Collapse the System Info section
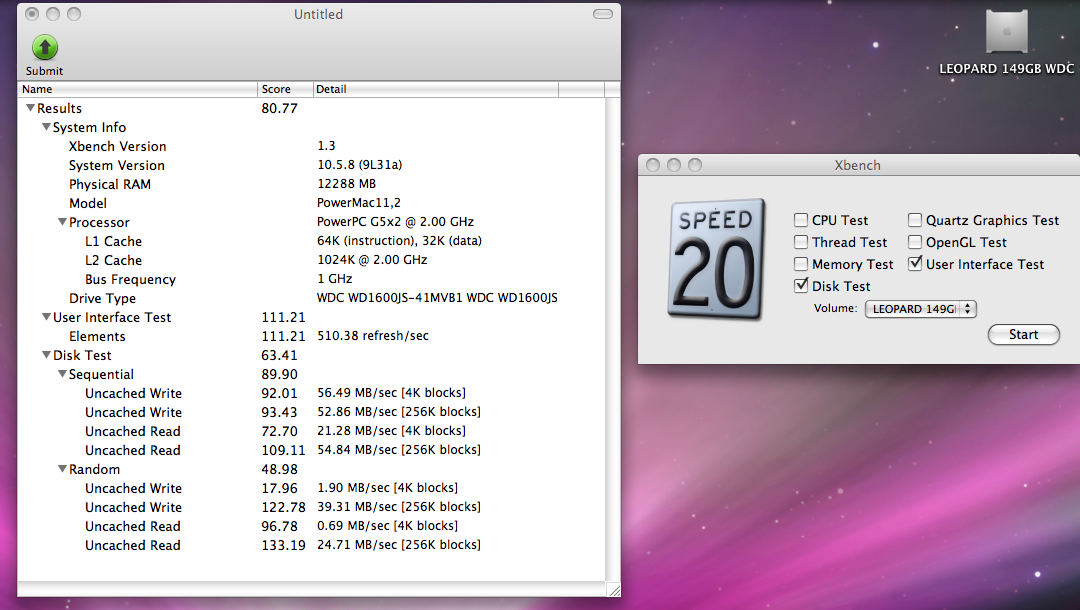Viewport: 1080px width, 610px height. (x=46, y=127)
